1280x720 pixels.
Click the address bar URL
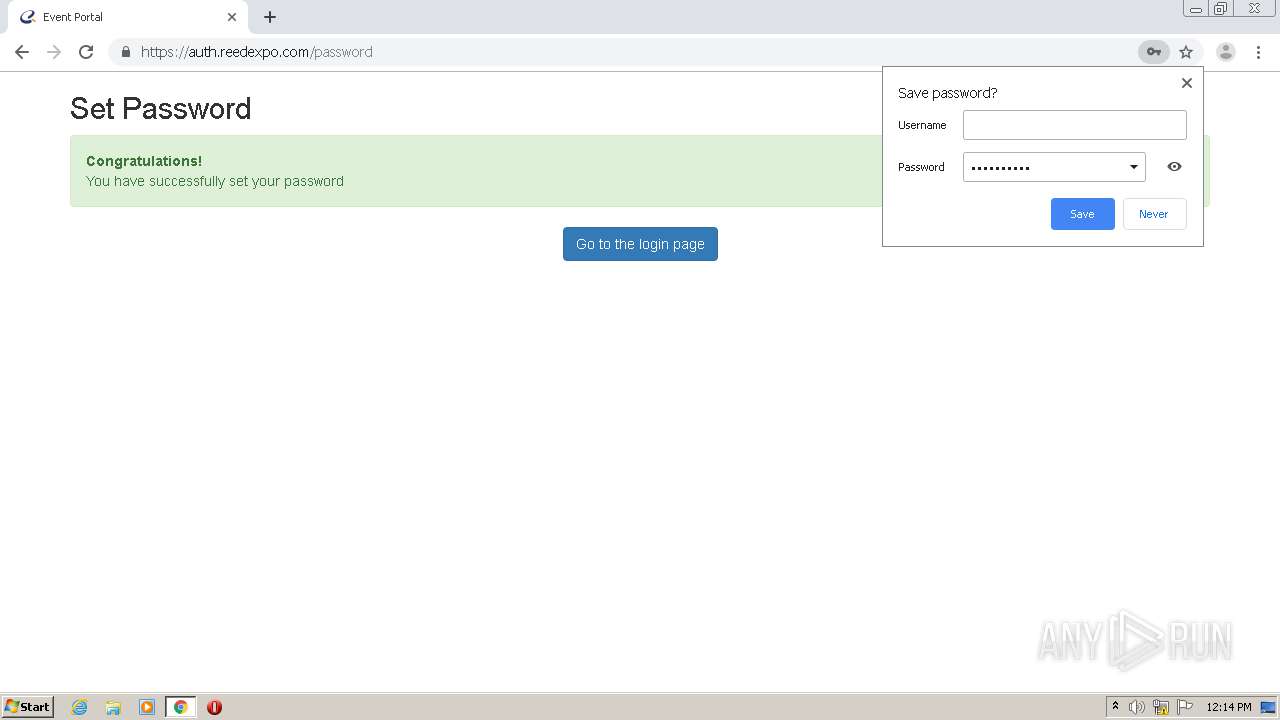pyautogui.click(x=257, y=52)
